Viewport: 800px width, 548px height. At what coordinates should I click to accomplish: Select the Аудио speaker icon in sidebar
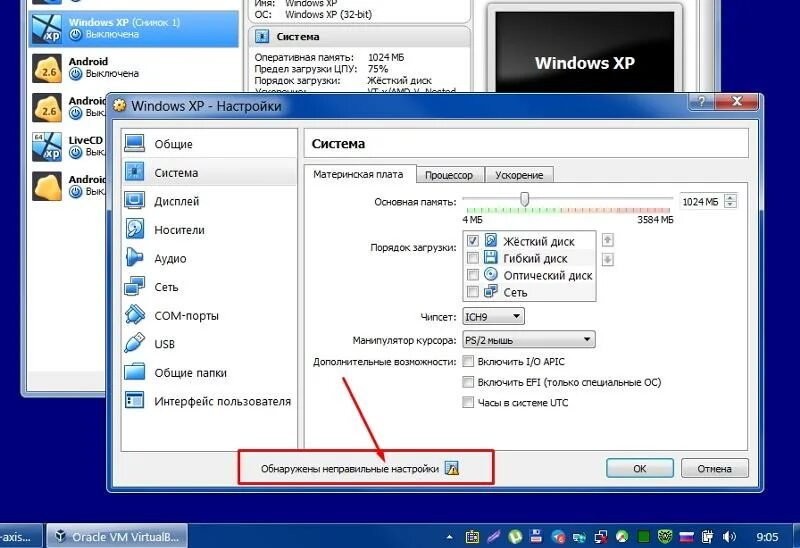pos(135,257)
